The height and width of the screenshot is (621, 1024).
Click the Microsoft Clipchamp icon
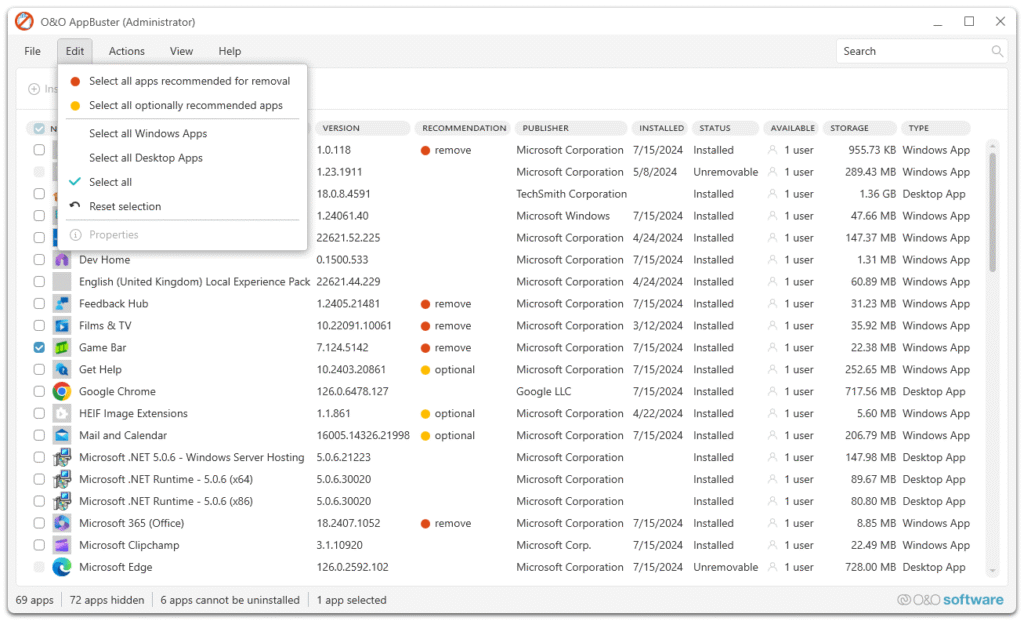click(62, 545)
